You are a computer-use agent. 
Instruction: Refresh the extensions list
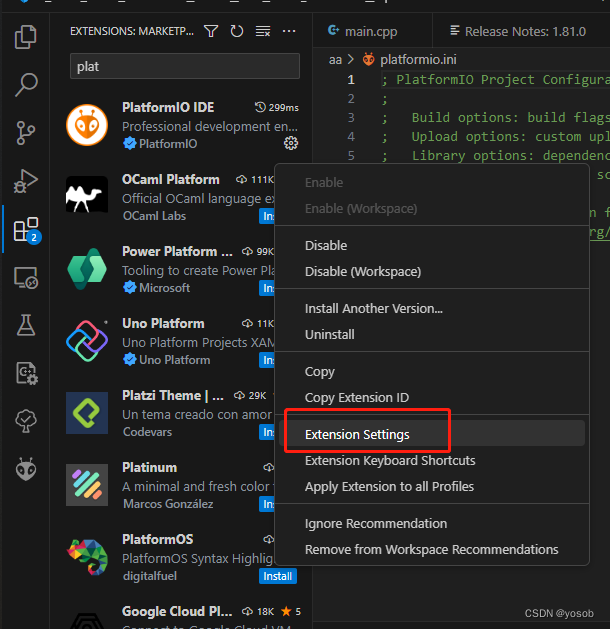237,31
